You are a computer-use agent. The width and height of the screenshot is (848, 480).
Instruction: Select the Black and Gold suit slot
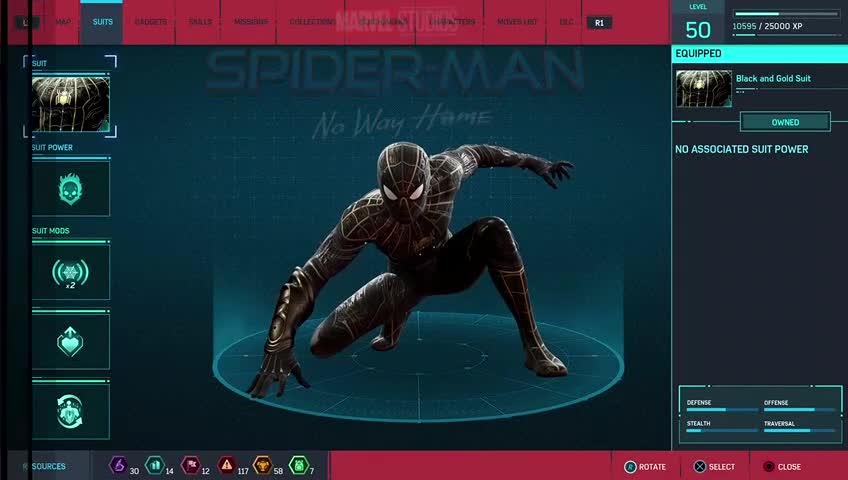click(x=70, y=104)
